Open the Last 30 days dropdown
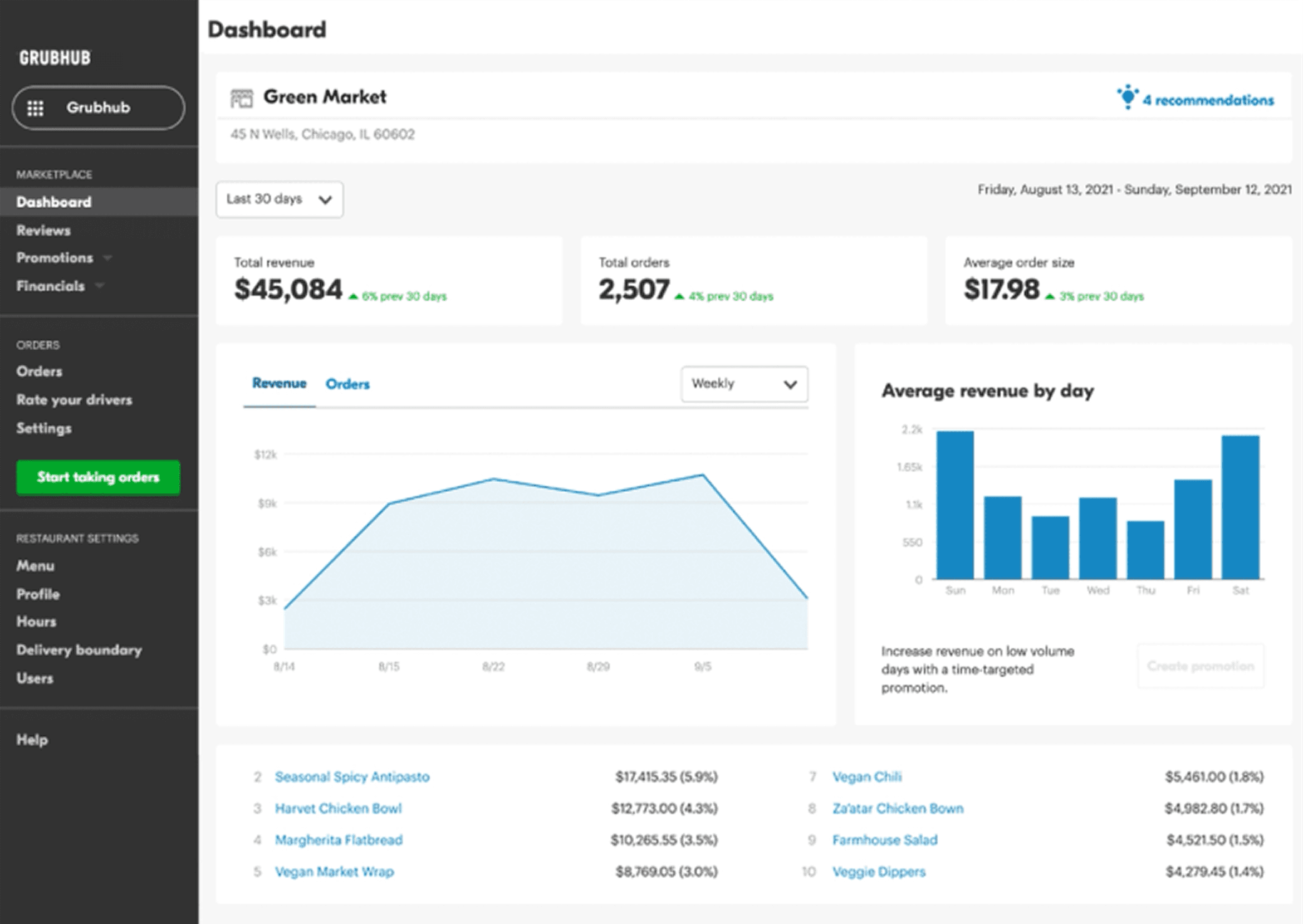Image resolution: width=1303 pixels, height=924 pixels. point(280,199)
